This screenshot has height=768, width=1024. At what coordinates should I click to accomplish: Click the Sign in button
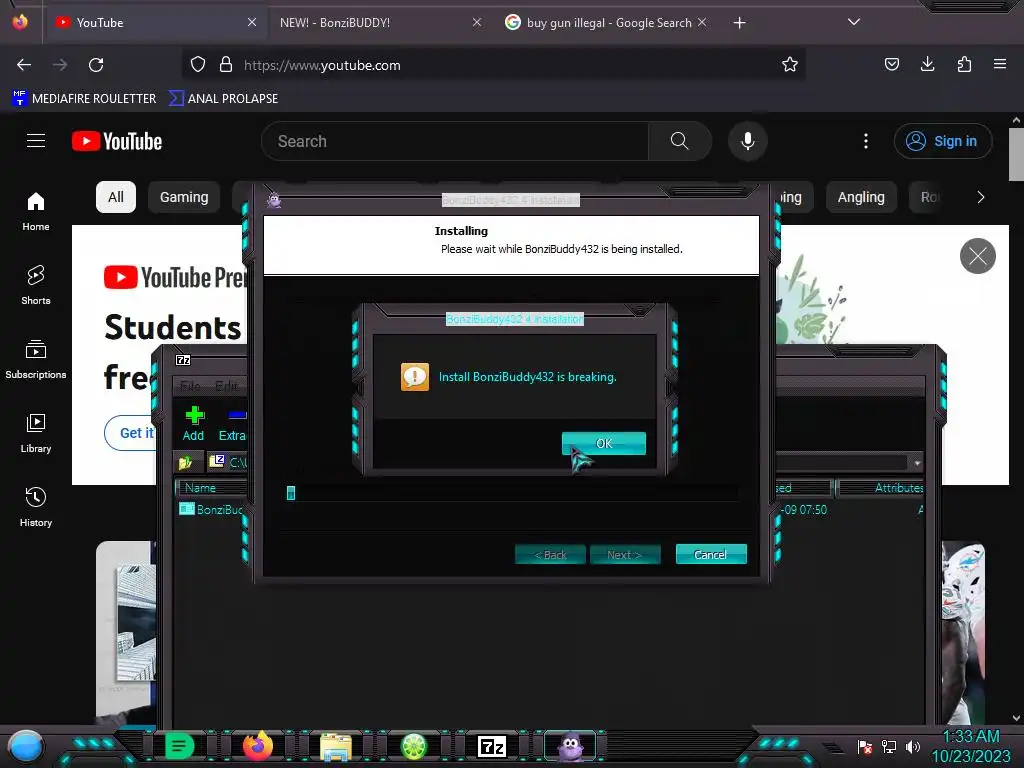pos(942,141)
